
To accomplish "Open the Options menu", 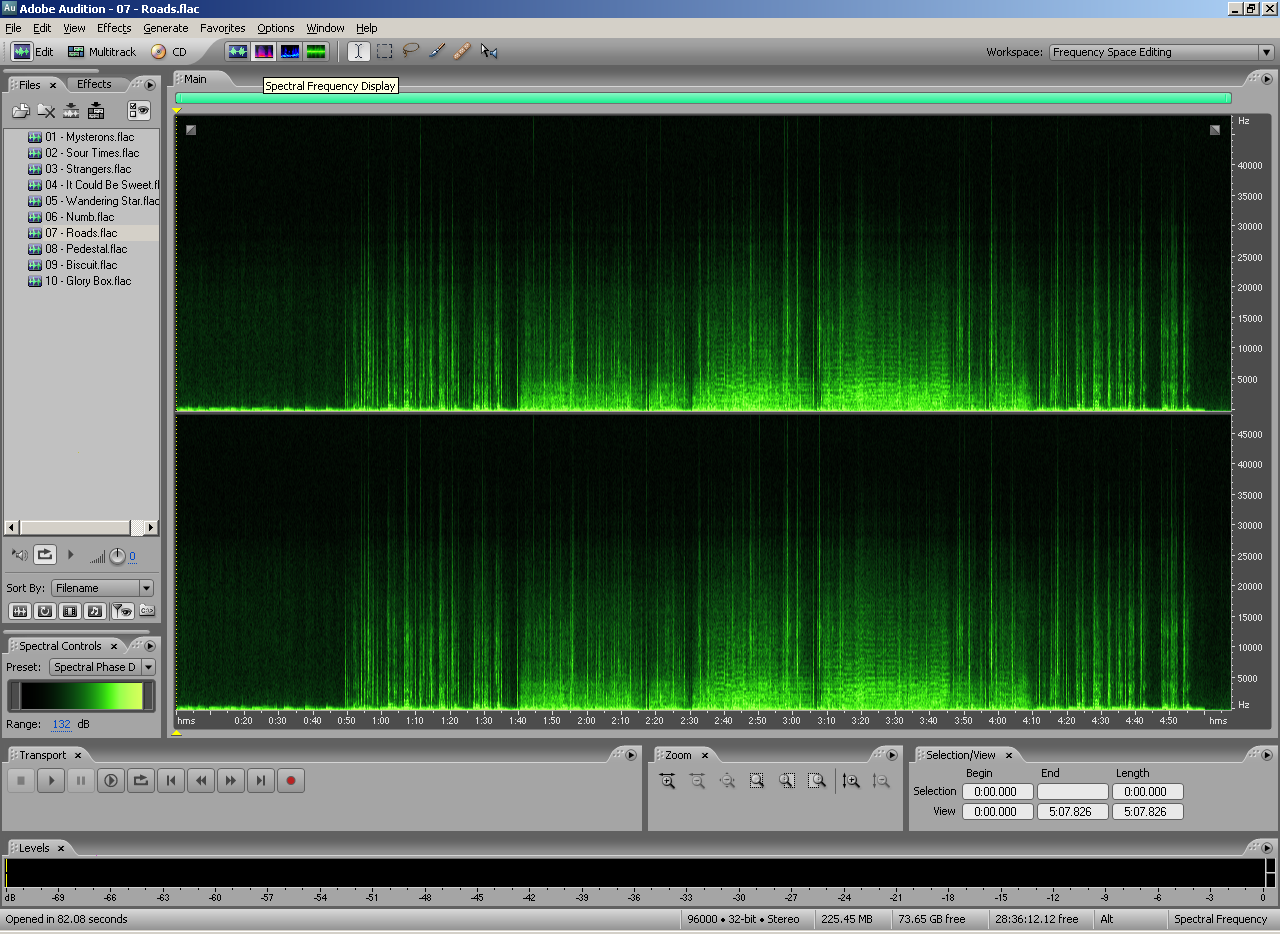I will click(276, 28).
